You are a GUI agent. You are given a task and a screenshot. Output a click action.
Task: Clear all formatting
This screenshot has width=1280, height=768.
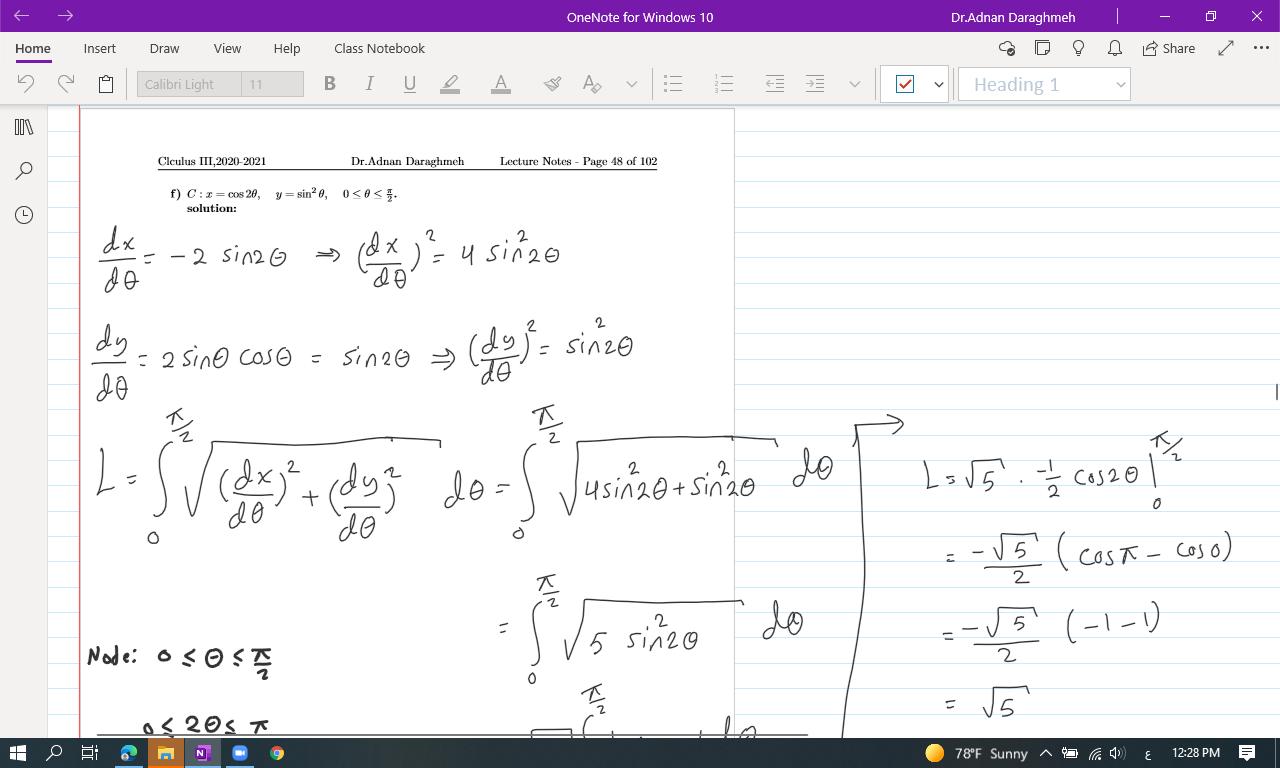(592, 85)
